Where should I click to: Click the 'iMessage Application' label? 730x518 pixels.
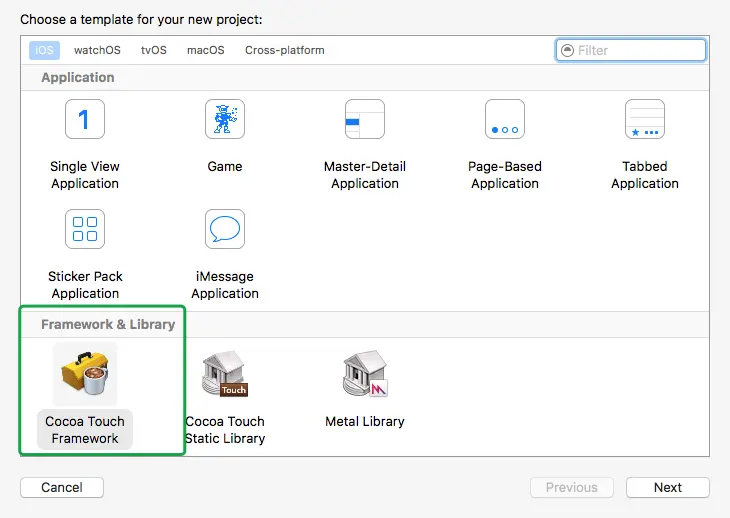click(225, 285)
